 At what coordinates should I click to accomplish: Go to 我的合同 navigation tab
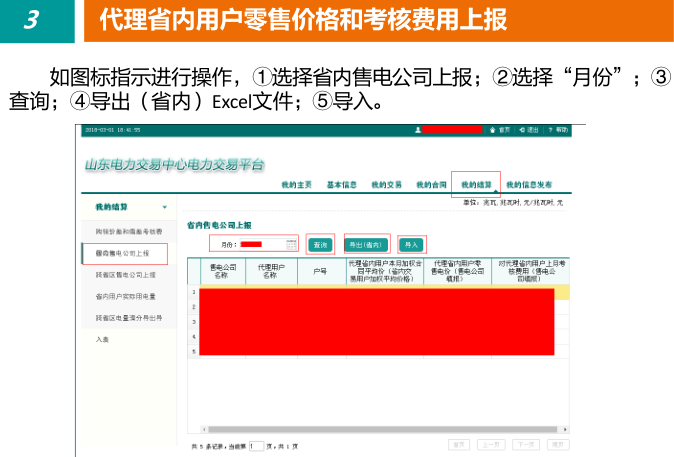(x=431, y=185)
